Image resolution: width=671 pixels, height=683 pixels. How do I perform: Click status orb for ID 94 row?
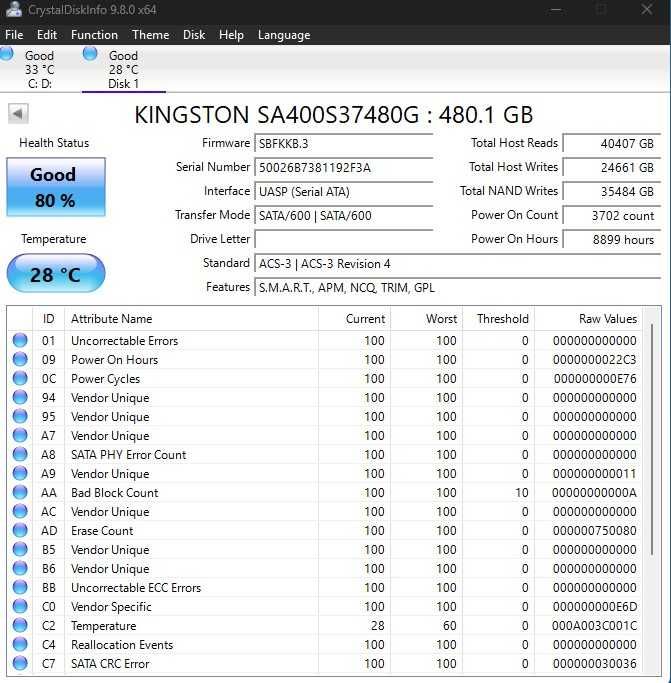click(x=20, y=397)
